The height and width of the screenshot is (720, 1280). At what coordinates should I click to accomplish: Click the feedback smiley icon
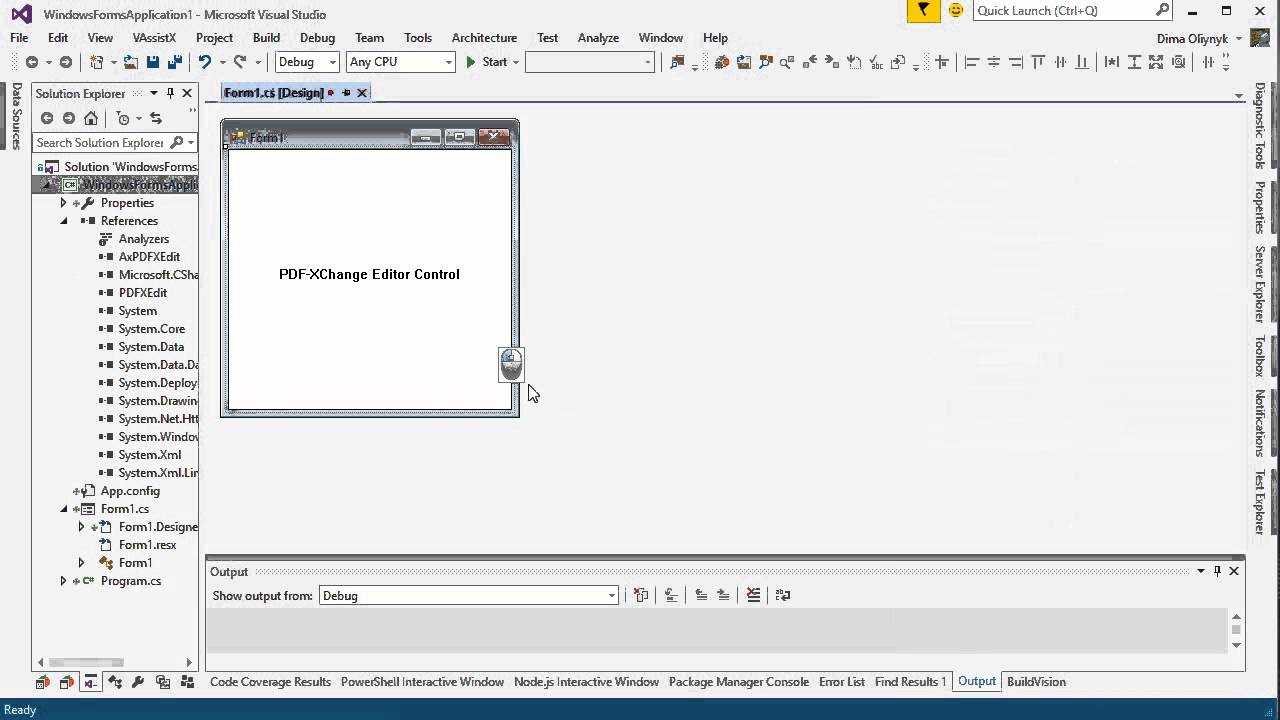[x=956, y=11]
